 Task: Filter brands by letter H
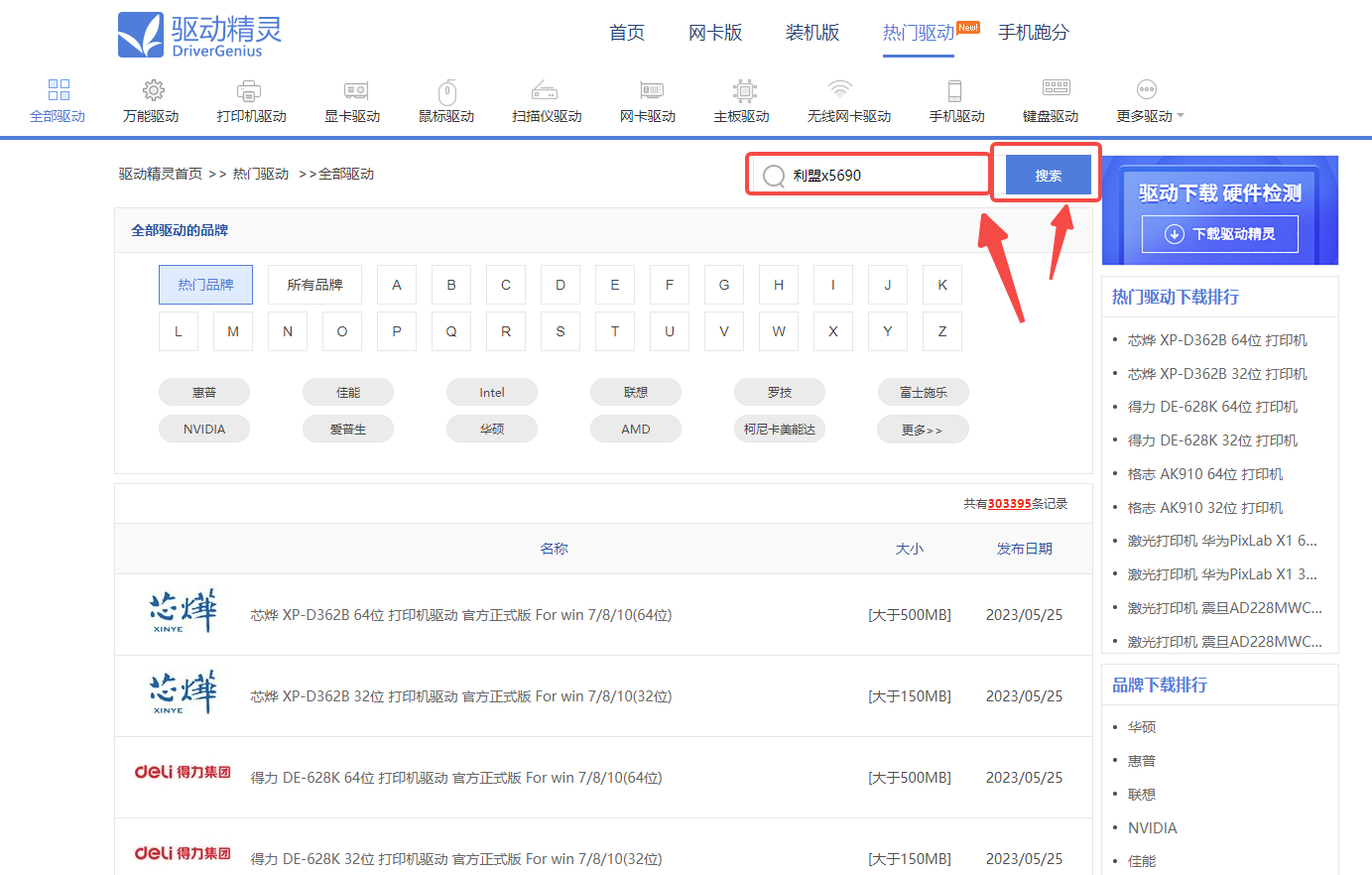coord(778,285)
